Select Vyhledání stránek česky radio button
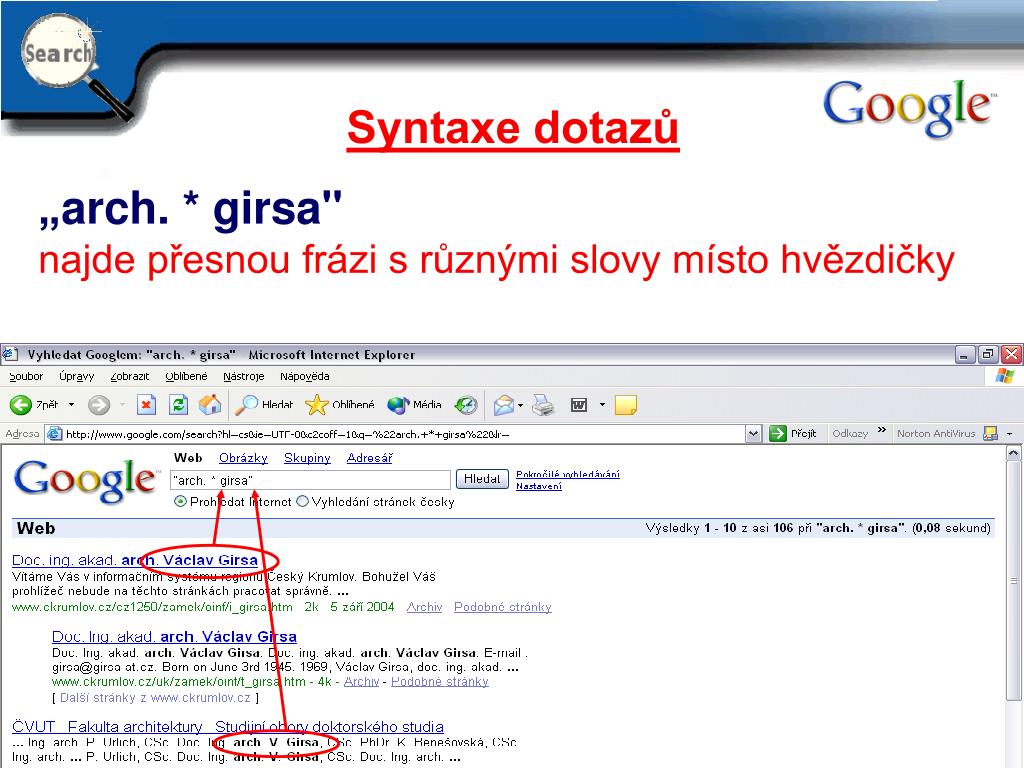This screenshot has width=1024, height=768. [302, 502]
